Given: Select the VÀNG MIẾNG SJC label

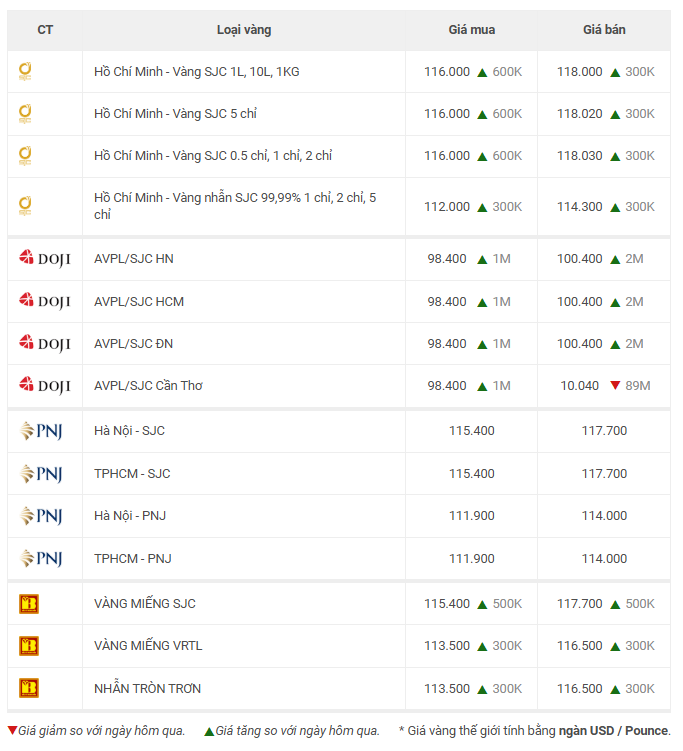Looking at the screenshot, I should point(145,603).
